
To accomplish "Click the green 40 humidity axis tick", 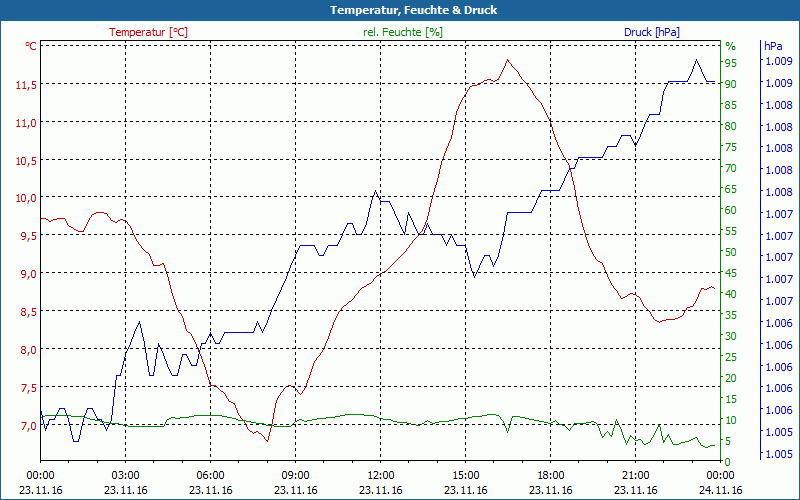I will [x=731, y=294].
